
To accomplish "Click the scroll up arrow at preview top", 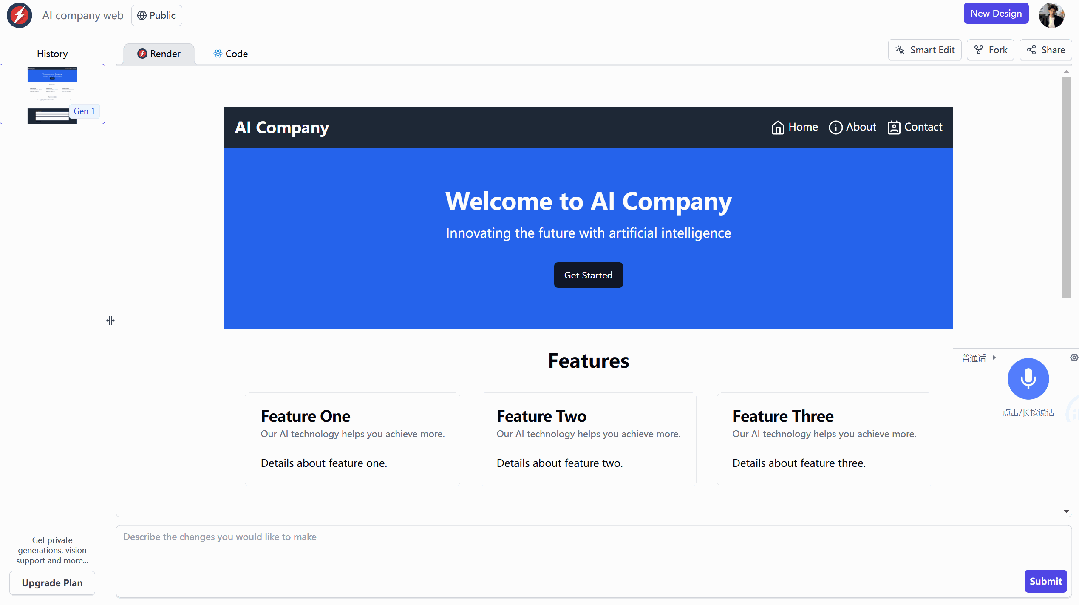I will pyautogui.click(x=1067, y=72).
